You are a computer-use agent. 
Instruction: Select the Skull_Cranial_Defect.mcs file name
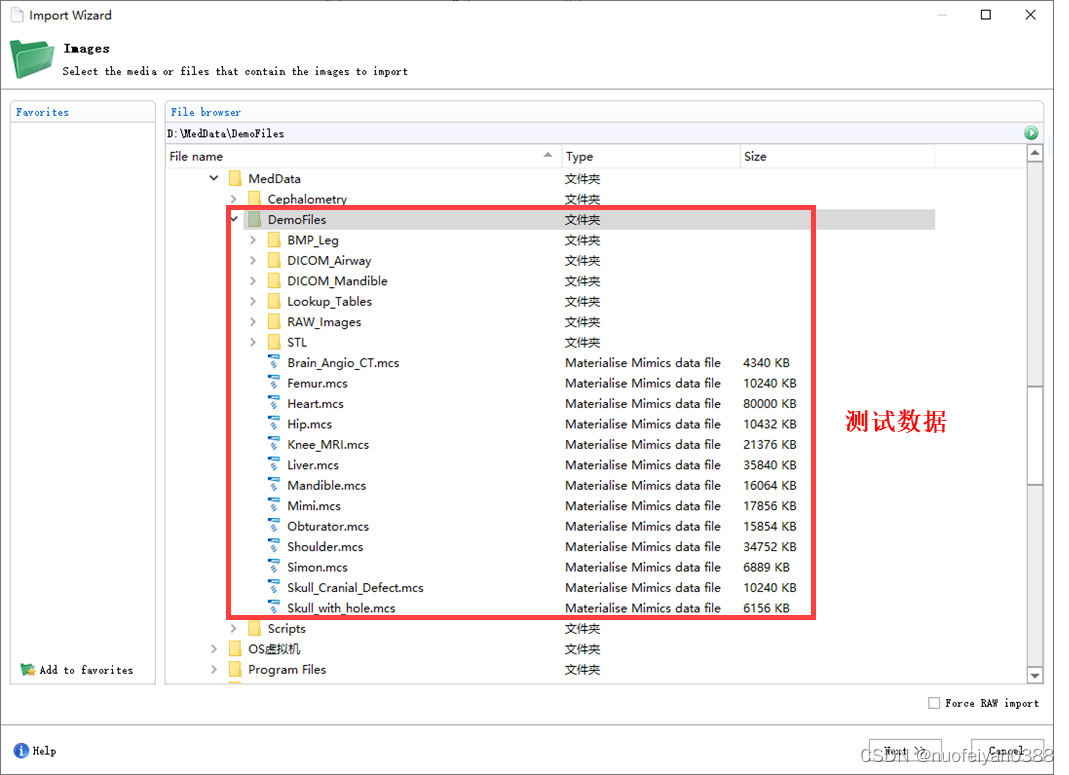coord(355,588)
